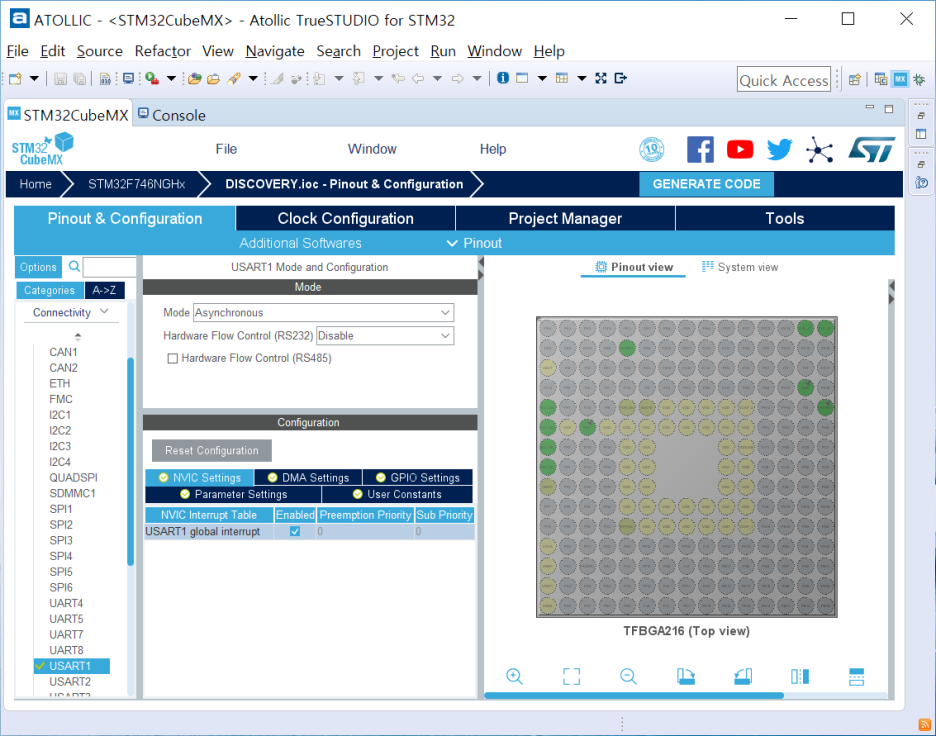Click the peripheral search input field
The height and width of the screenshot is (736, 936).
(109, 267)
